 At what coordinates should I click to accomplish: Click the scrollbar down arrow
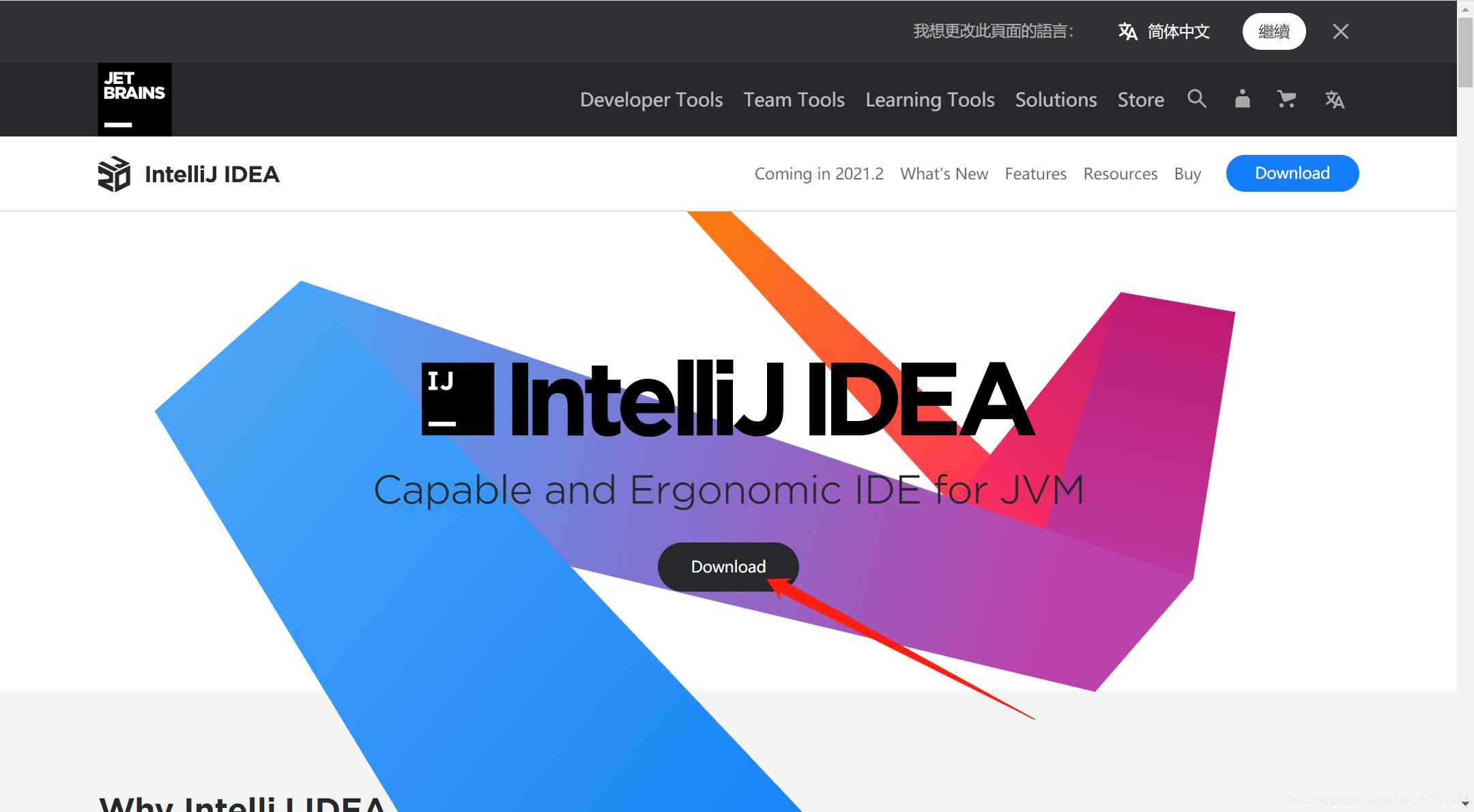(1465, 804)
